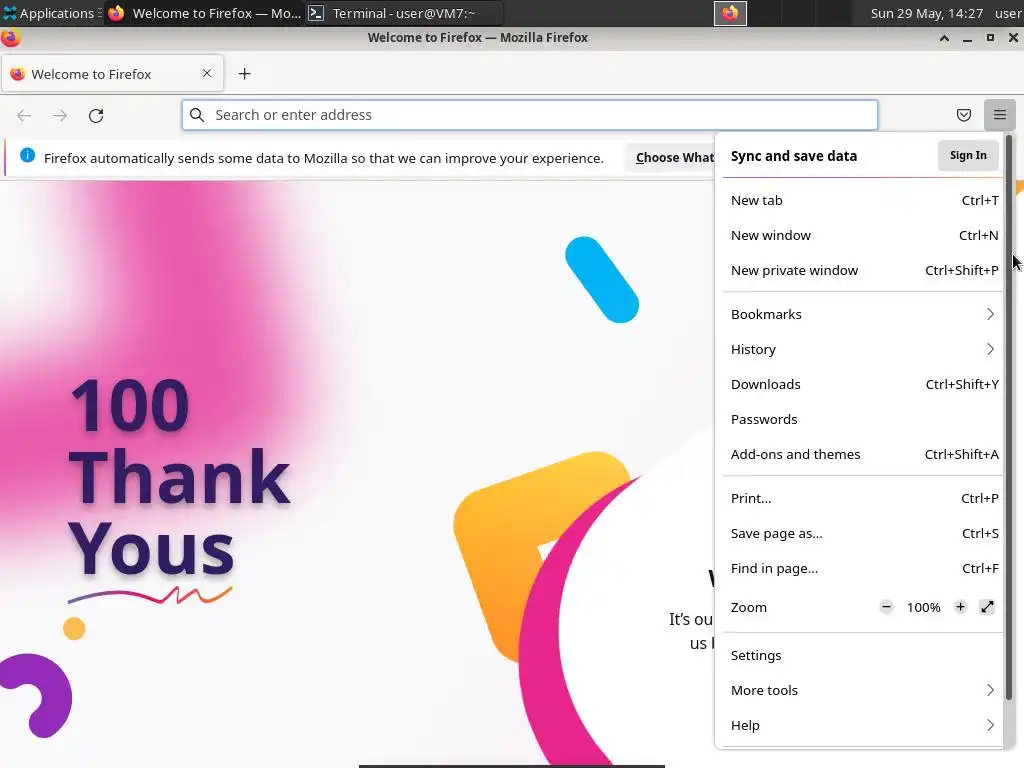Select New tab menu item

[x=862, y=200]
